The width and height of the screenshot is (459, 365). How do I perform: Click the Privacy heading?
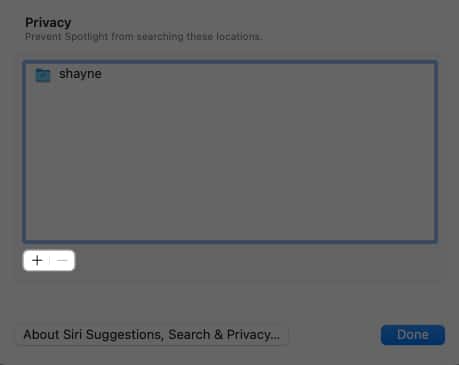pos(48,22)
